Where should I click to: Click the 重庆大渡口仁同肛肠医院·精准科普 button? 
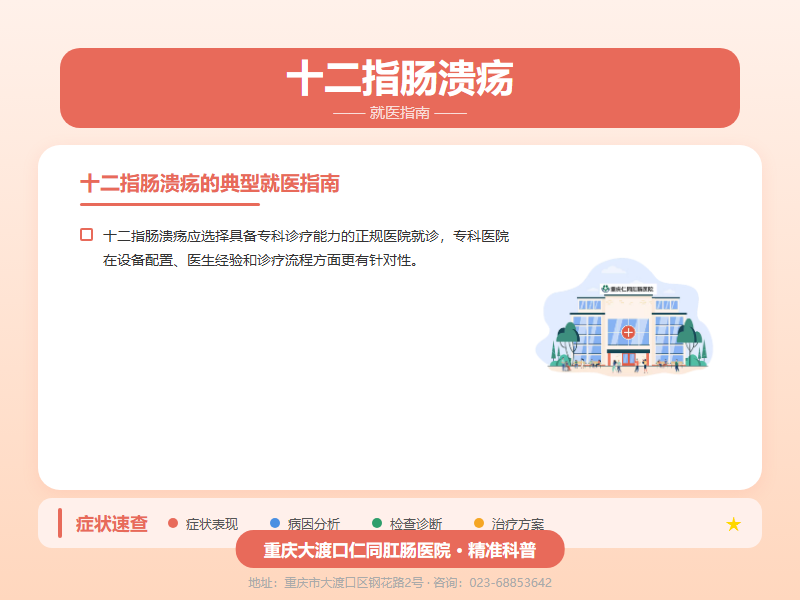[400, 549]
